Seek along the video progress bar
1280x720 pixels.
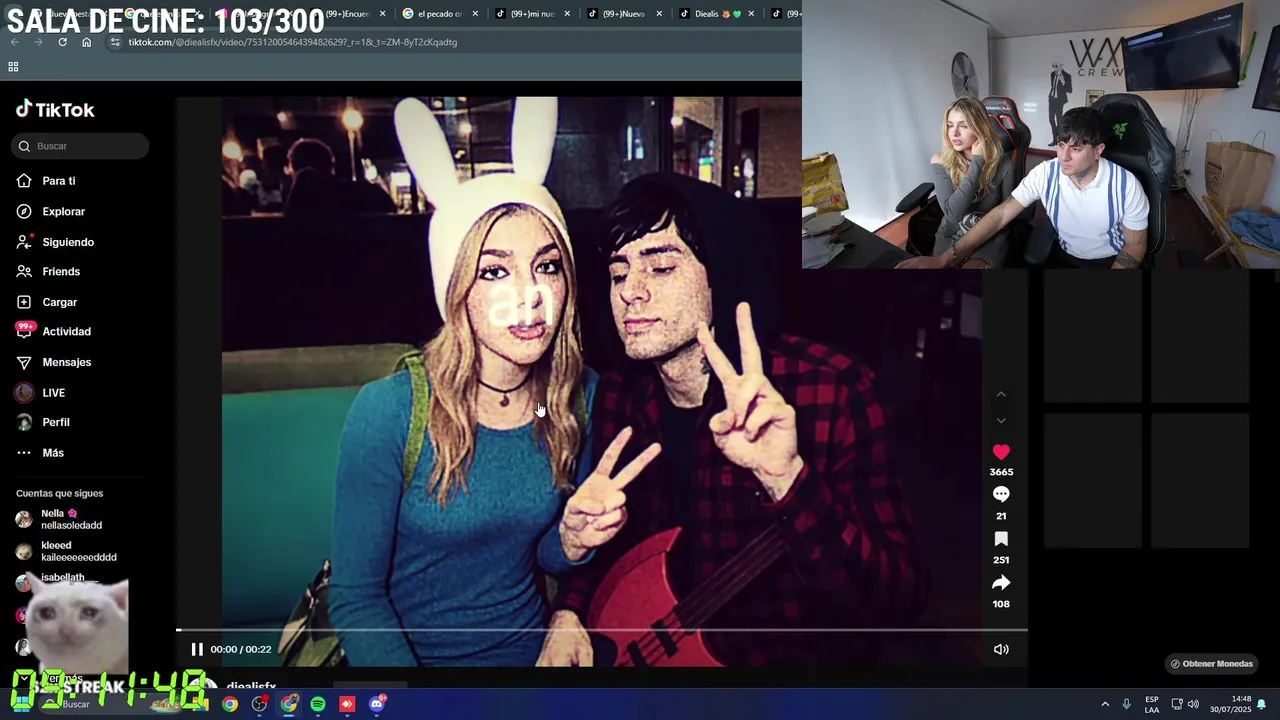tap(601, 630)
